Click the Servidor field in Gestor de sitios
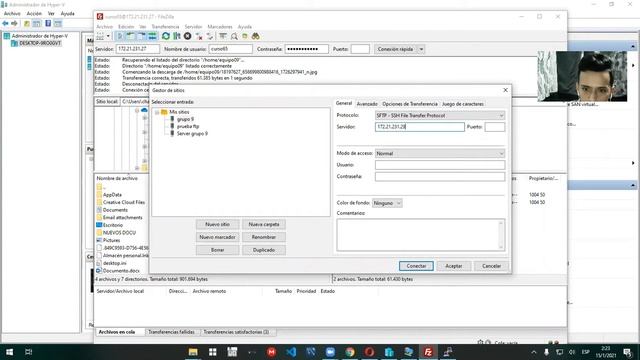Image resolution: width=640 pixels, height=360 pixels. (420, 127)
